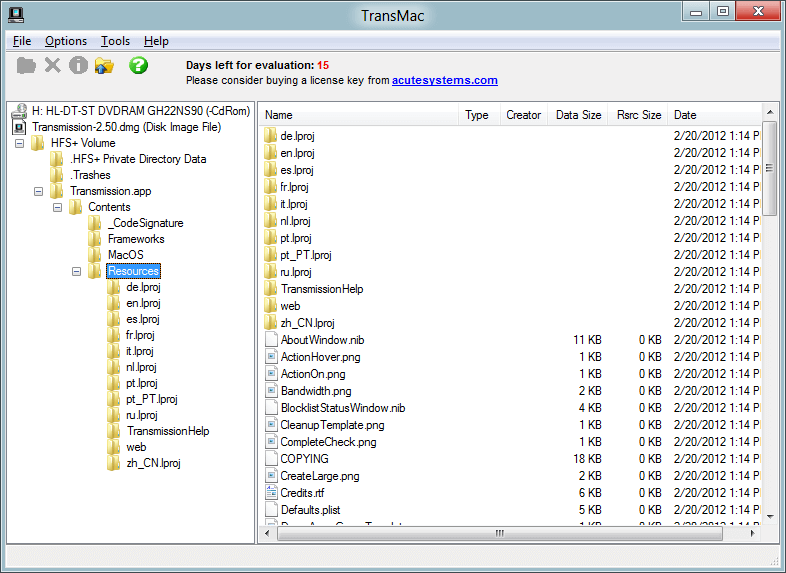The width and height of the screenshot is (786, 573).
Task: Select the Transmission-2.50.dmg disk image icon
Action: tap(19, 127)
